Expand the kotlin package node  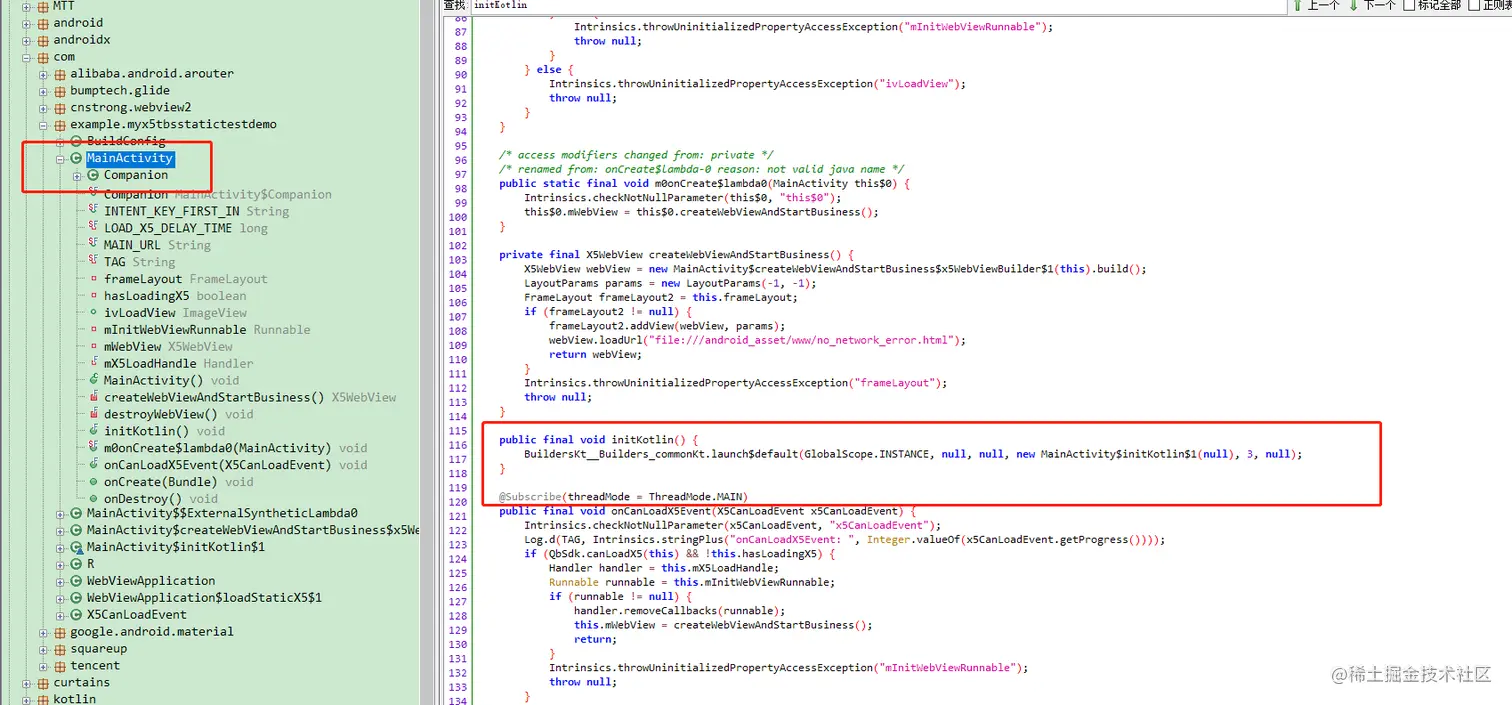pyautogui.click(x=27, y=699)
